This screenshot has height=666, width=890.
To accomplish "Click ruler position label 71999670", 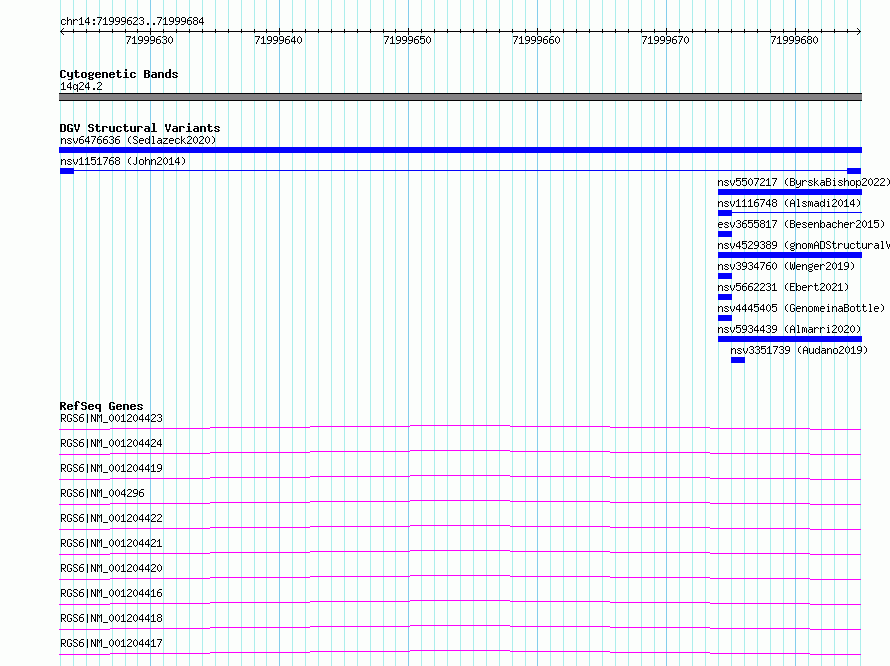I will 665,40.
